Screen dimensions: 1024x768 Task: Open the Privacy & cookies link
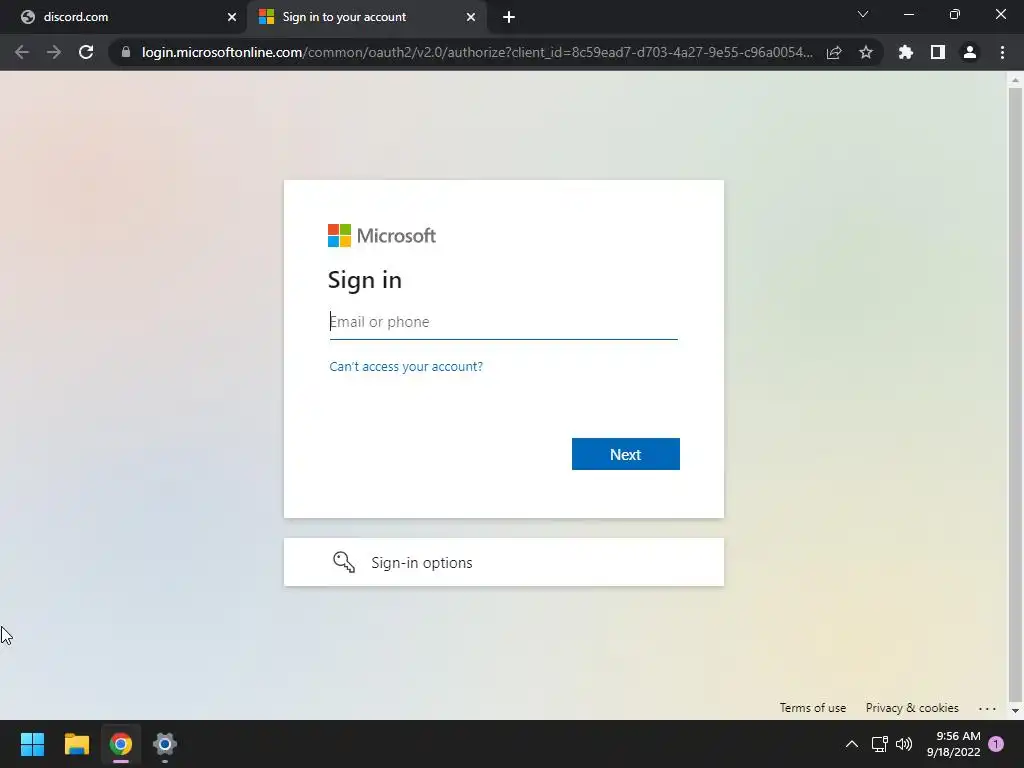pyautogui.click(x=912, y=708)
